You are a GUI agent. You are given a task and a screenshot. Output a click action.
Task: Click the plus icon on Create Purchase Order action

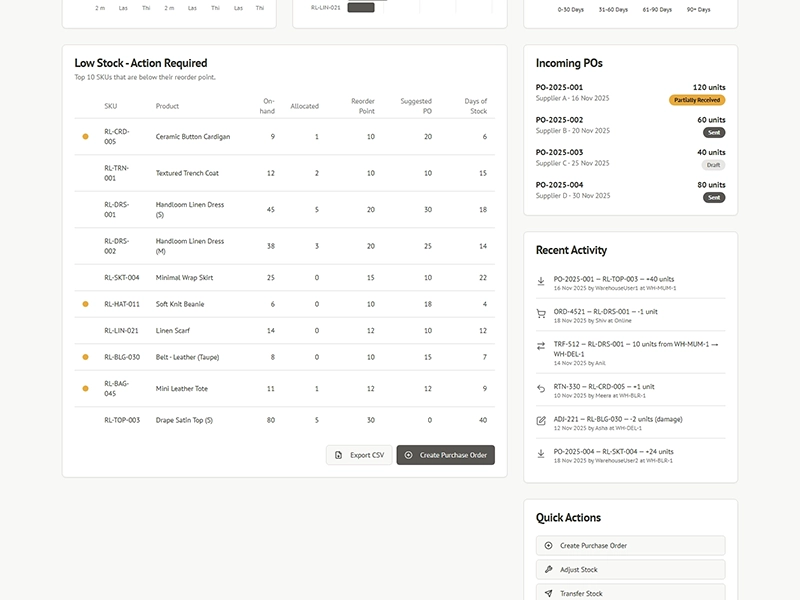pos(549,545)
